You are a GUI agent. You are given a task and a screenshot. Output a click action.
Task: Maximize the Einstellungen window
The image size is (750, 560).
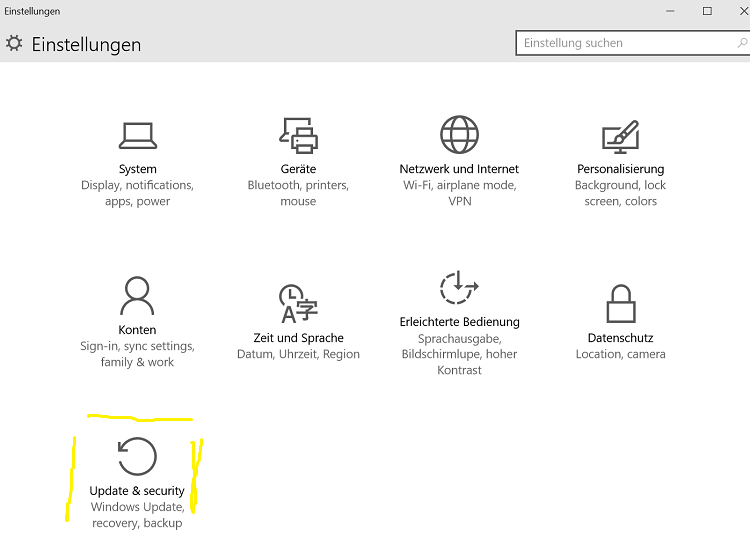(x=707, y=11)
